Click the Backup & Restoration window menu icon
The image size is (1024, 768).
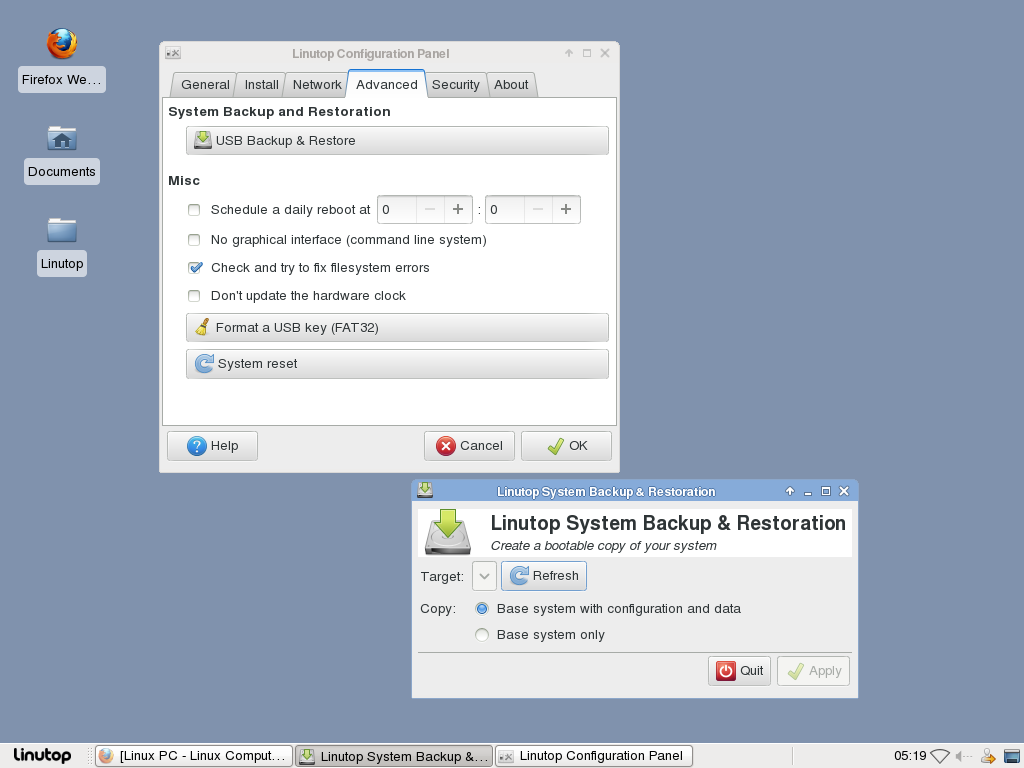(425, 490)
